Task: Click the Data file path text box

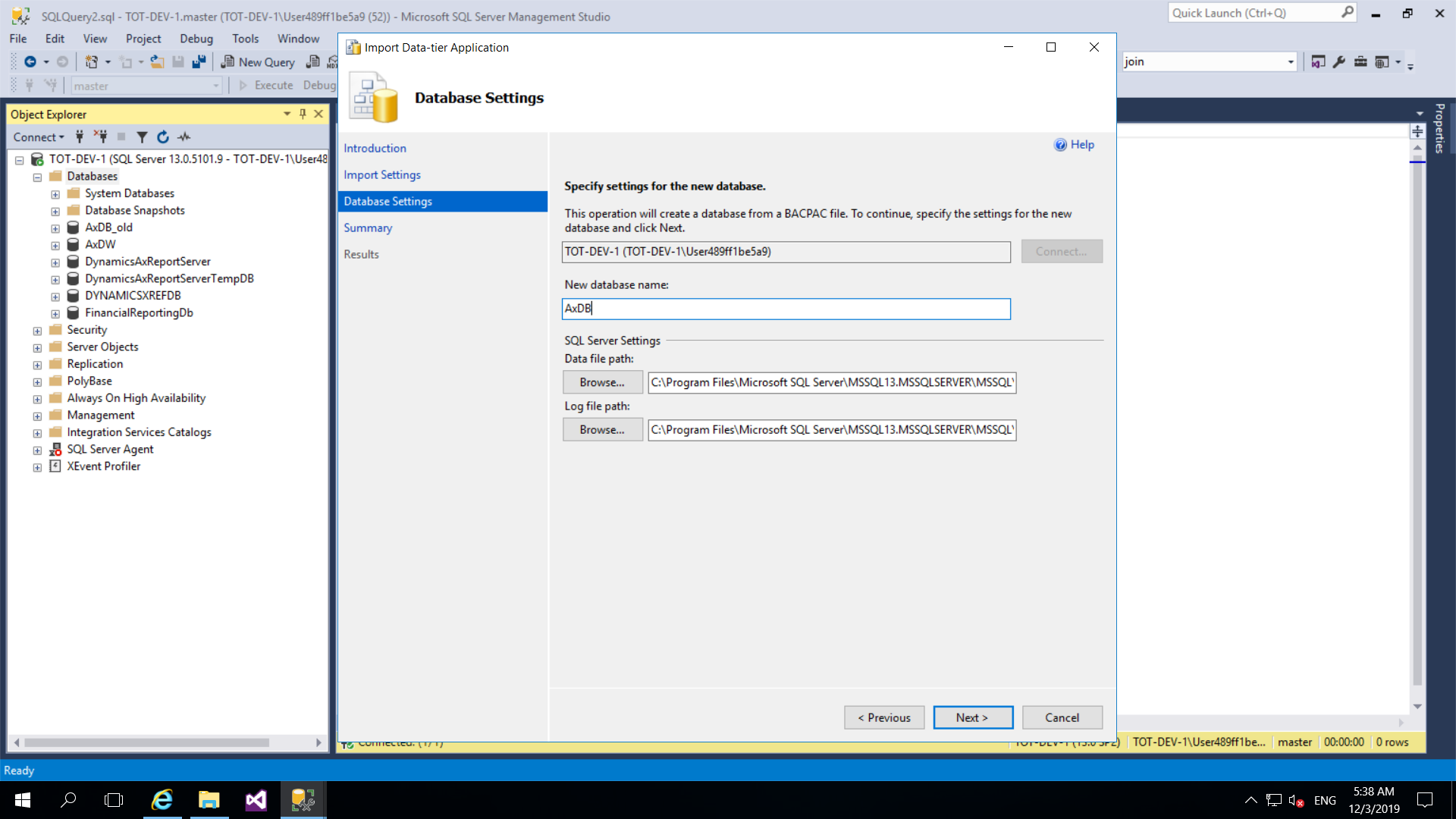Action: coord(832,382)
